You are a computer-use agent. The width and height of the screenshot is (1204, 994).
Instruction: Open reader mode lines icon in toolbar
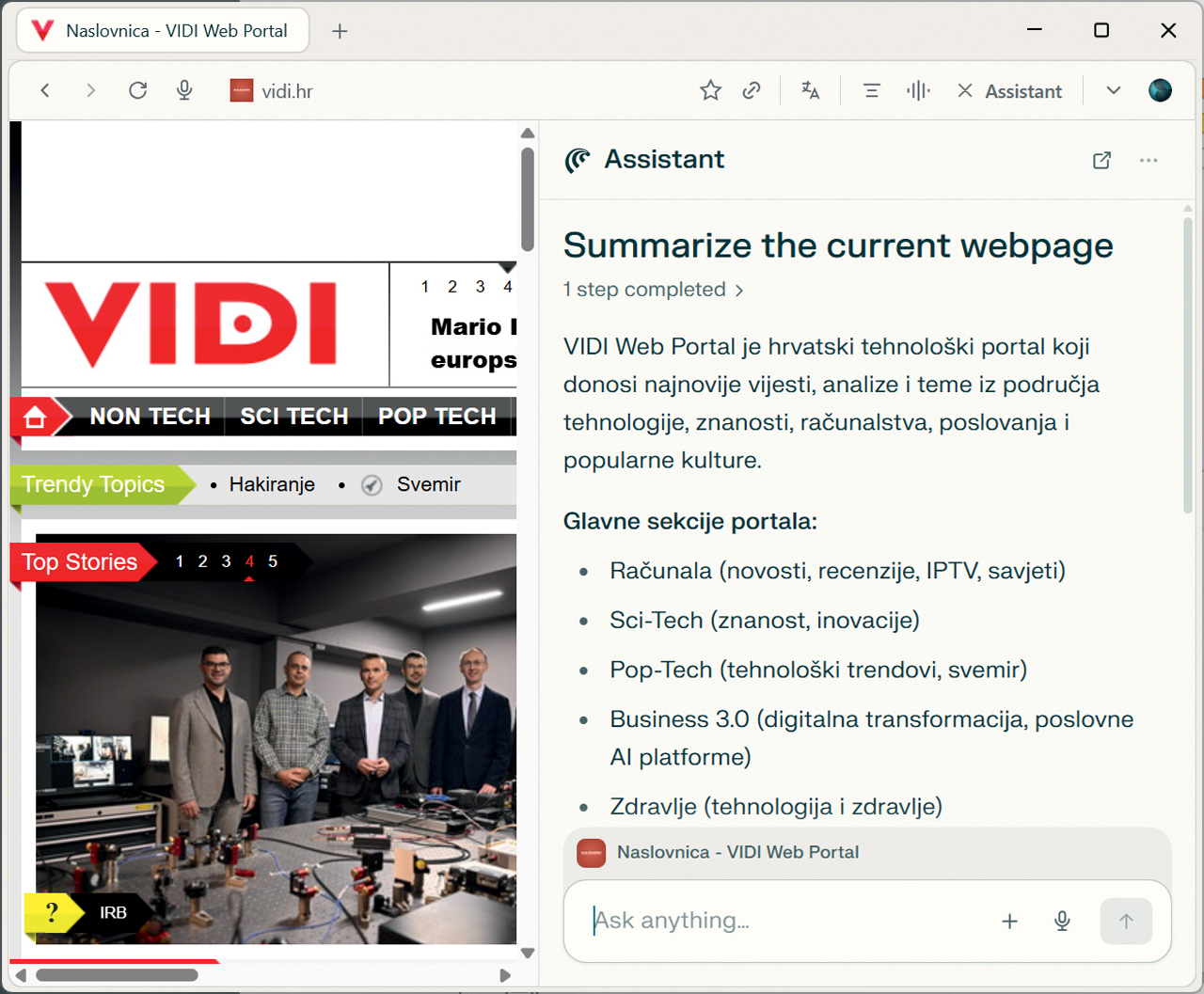point(872,90)
